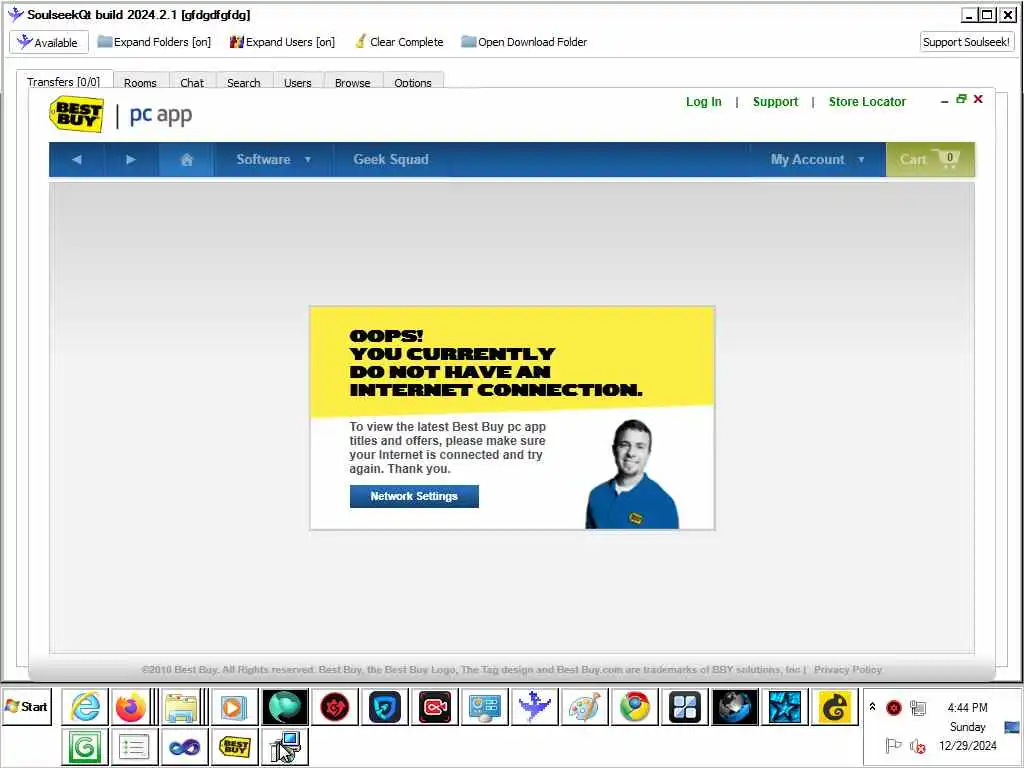The height and width of the screenshot is (768, 1024).
Task: Open the paint palette icon in taskbar
Action: 584,707
